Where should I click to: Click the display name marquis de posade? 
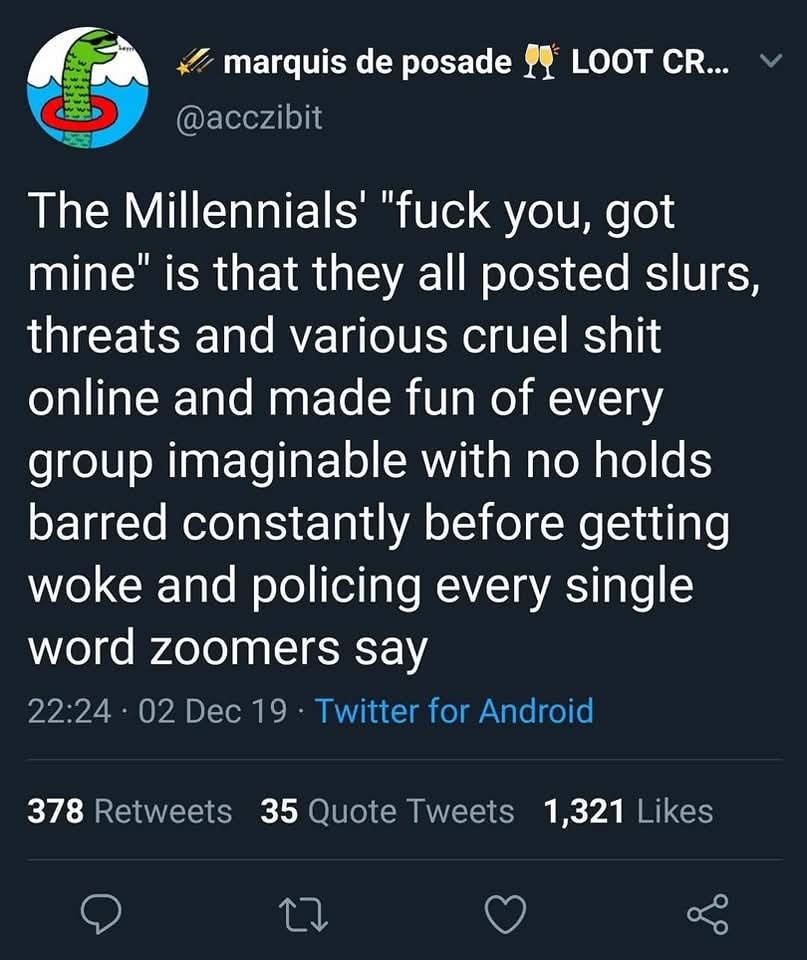[367, 63]
